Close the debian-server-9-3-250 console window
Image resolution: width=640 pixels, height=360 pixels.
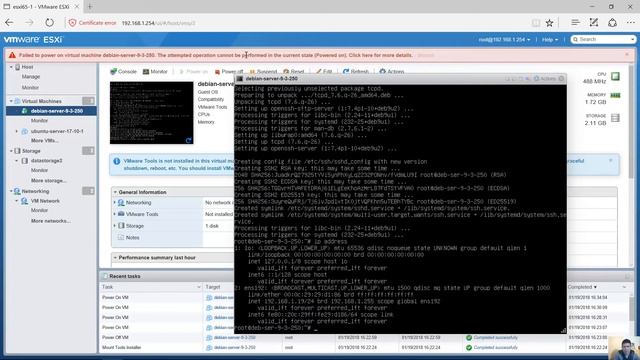[562, 79]
